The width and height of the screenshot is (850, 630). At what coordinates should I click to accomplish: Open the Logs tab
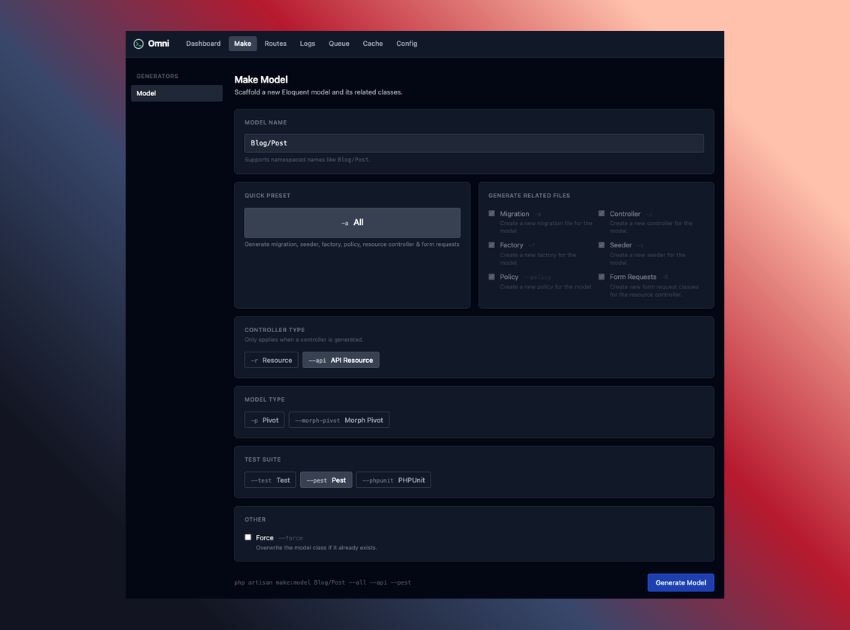click(307, 44)
